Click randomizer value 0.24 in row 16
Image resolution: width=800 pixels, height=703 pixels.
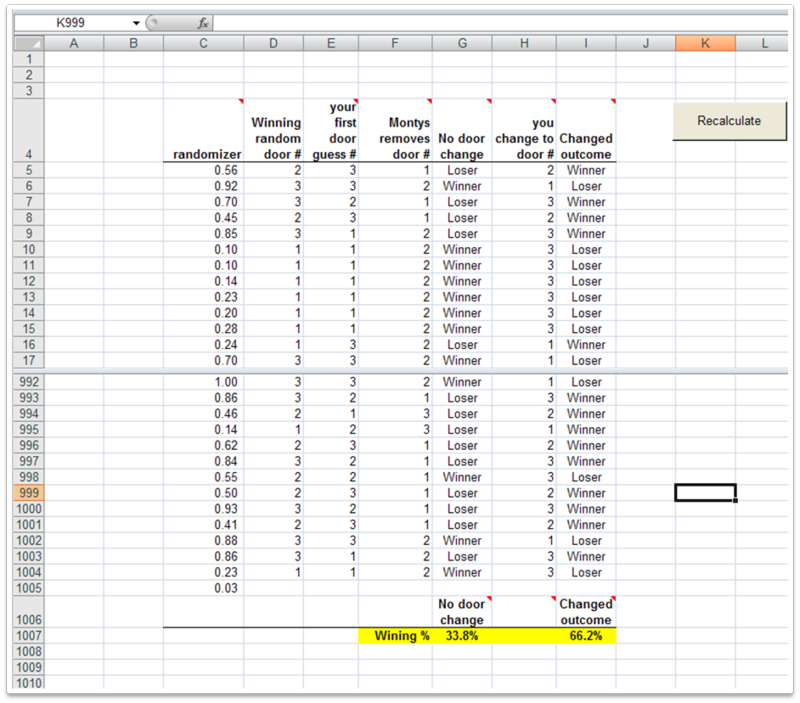pos(204,345)
